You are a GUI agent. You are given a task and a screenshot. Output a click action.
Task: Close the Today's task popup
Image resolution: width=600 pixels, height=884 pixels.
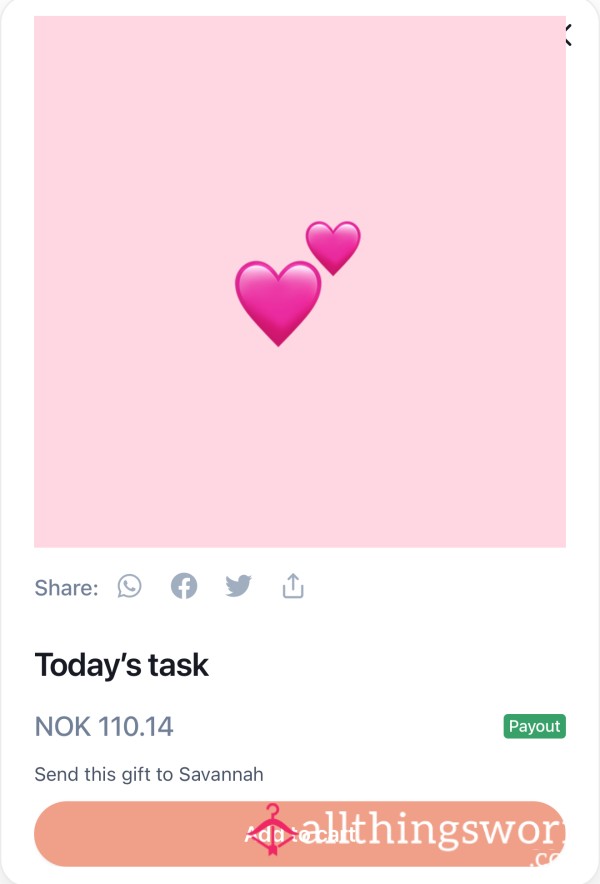[x=568, y=35]
